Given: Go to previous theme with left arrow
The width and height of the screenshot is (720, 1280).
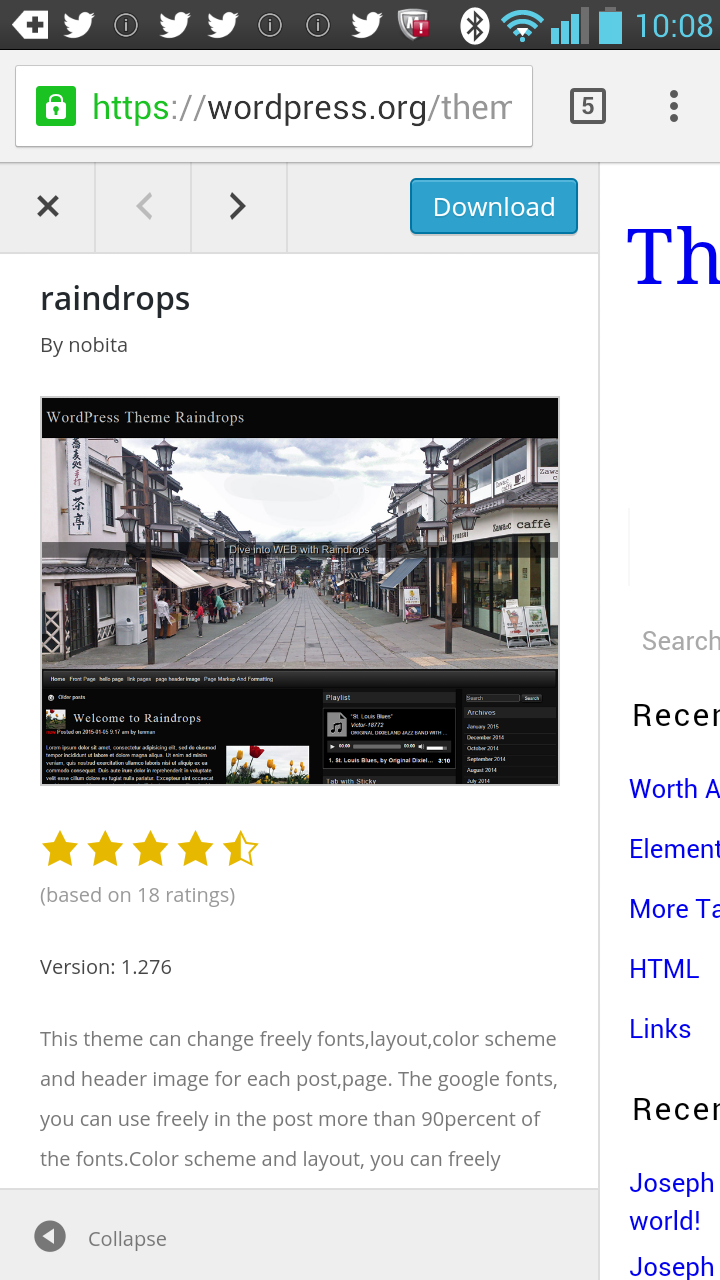Looking at the screenshot, I should tap(144, 207).
